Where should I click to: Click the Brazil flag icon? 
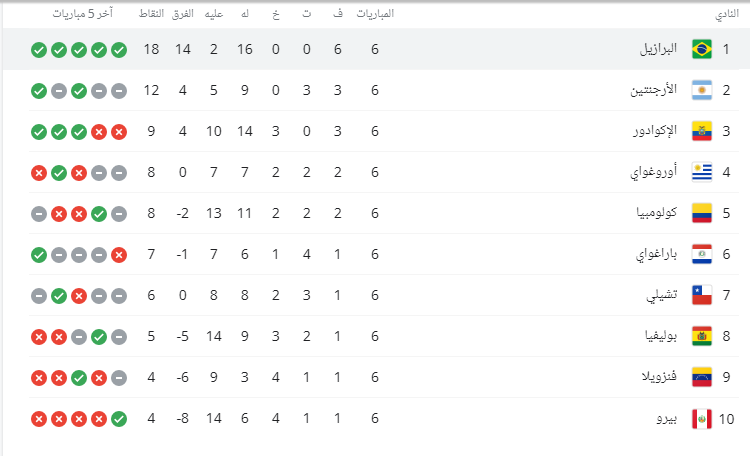(701, 49)
